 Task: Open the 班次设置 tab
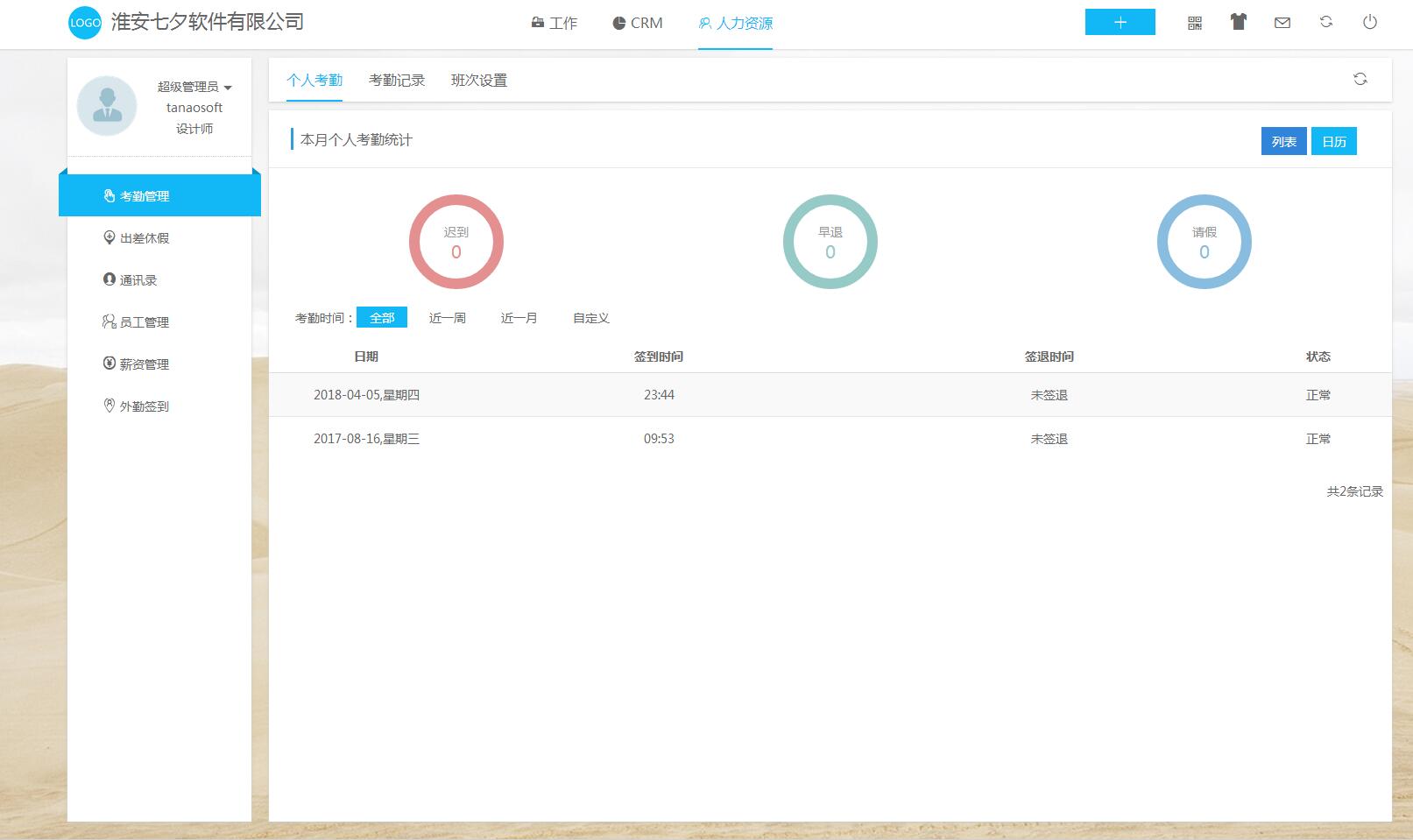point(478,81)
